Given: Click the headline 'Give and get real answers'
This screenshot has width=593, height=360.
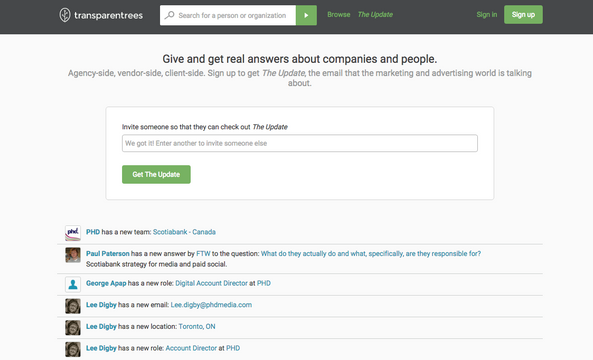Looking at the screenshot, I should click(300, 59).
